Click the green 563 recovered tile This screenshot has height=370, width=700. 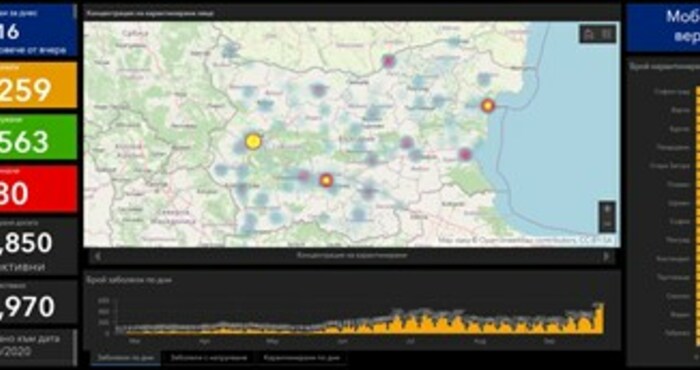pyautogui.click(x=38, y=137)
